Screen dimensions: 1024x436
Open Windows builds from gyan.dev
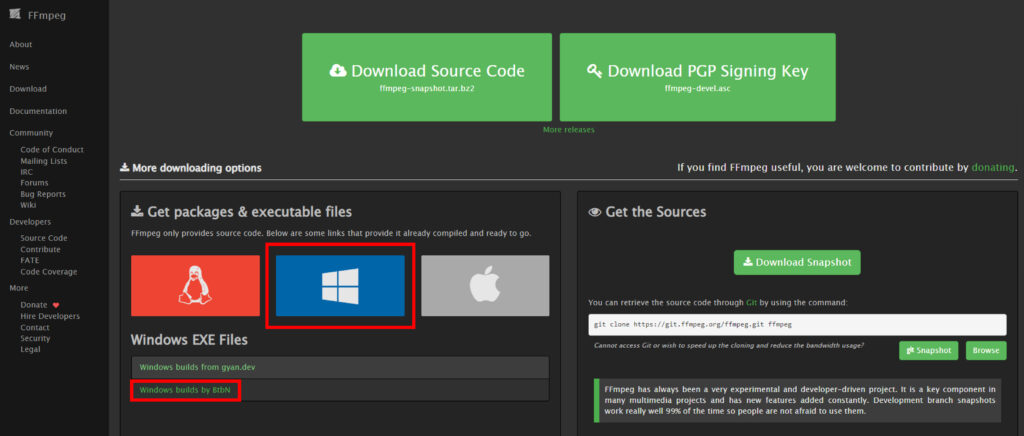point(197,367)
